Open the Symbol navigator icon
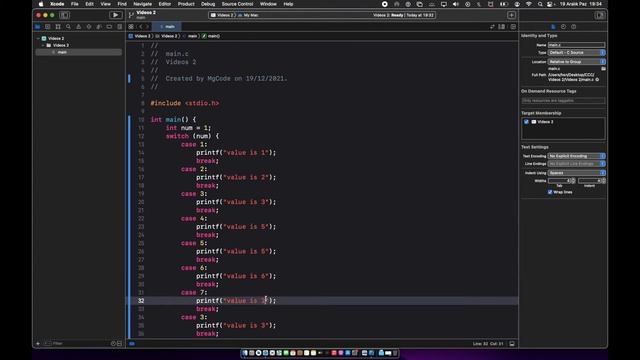This screenshot has height=360, width=640. click(58, 27)
